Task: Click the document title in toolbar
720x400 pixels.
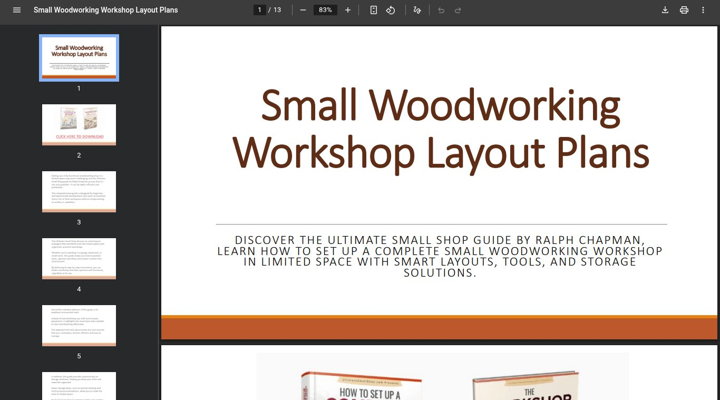Action: (x=106, y=10)
